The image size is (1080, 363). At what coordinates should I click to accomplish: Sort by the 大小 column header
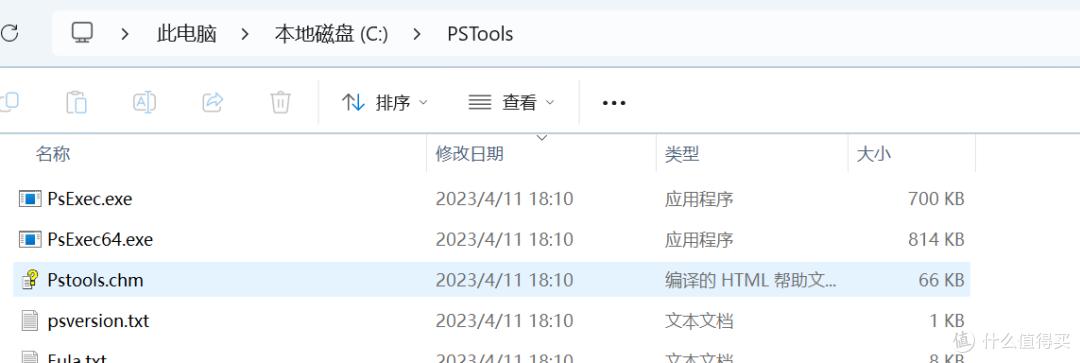pyautogui.click(x=873, y=154)
